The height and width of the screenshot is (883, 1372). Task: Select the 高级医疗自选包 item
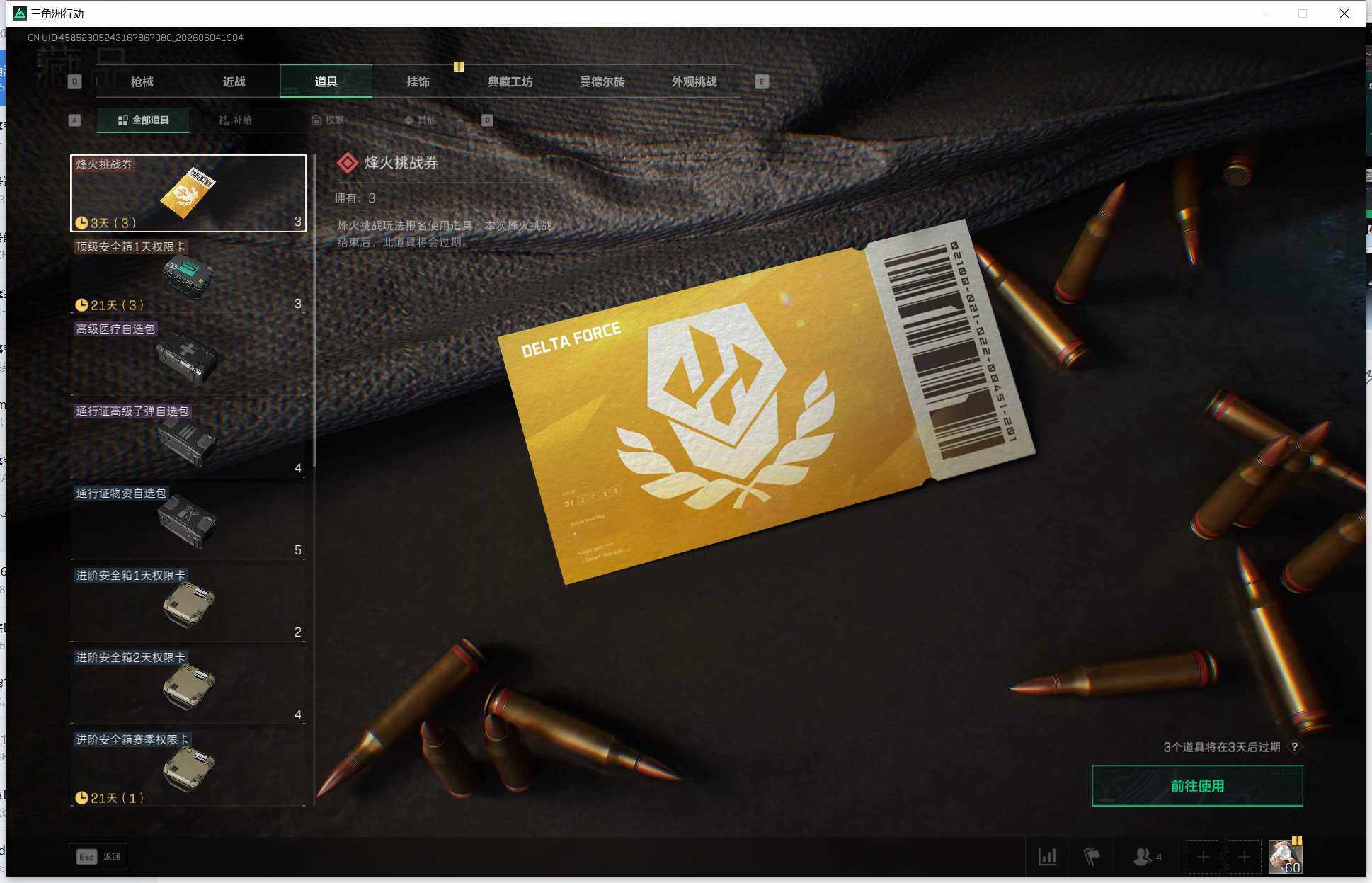(x=188, y=358)
